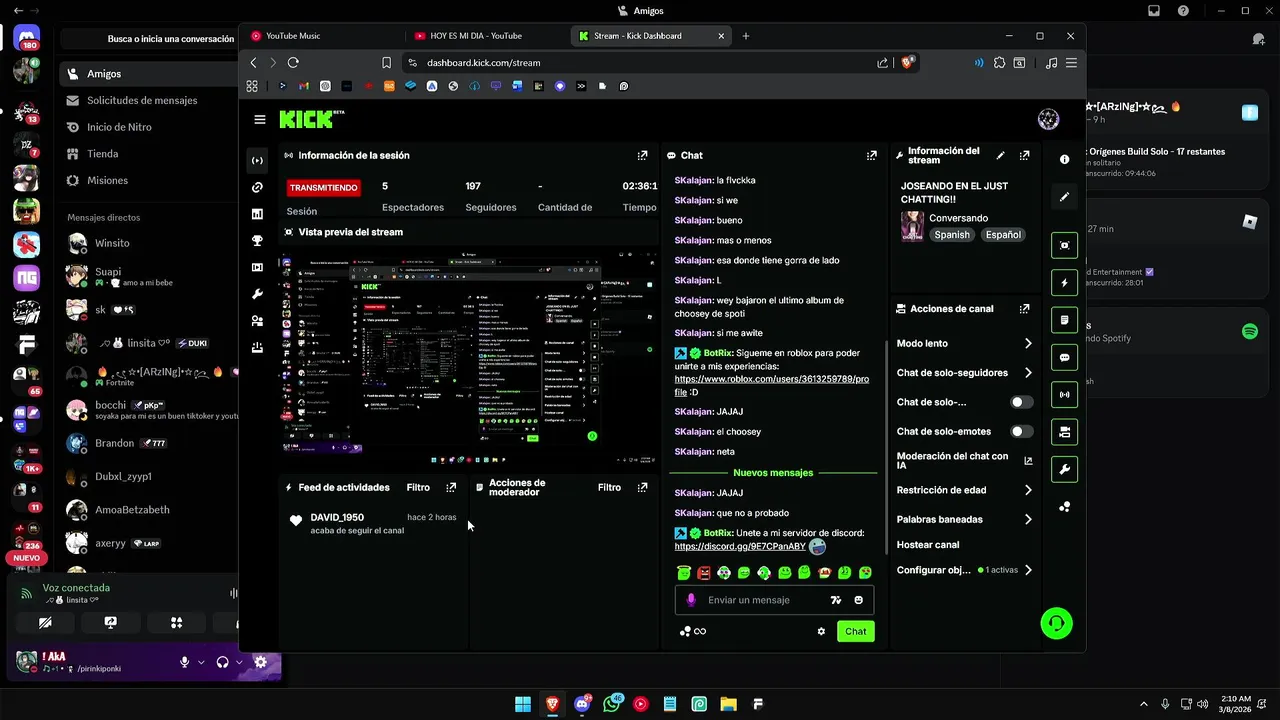The height and width of the screenshot is (720, 1280).
Task: Enable the Chat de solo-... switch
Action: (x=1021, y=402)
